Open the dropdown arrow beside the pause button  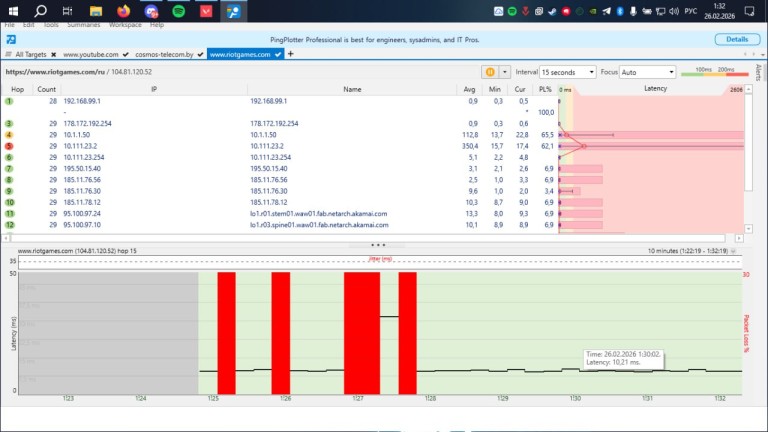coord(504,72)
